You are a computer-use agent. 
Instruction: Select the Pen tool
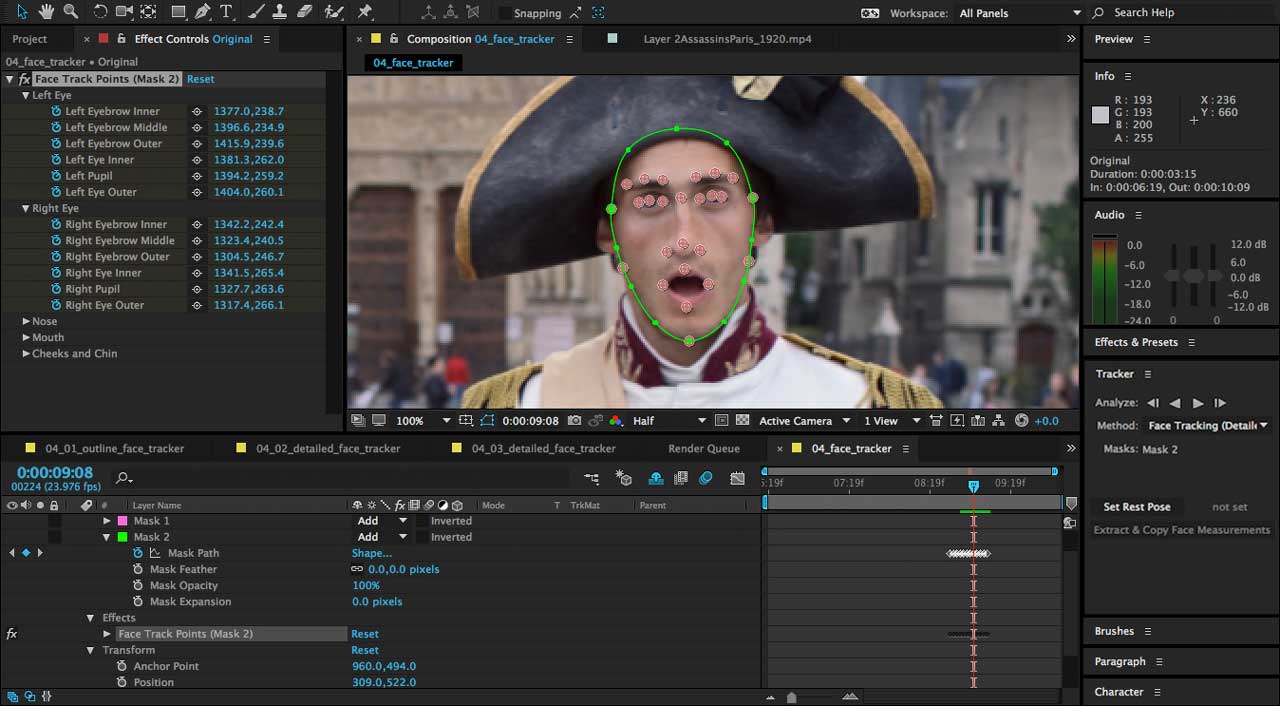pyautogui.click(x=204, y=12)
